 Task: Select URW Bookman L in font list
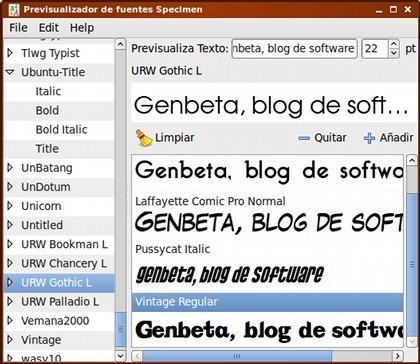64,244
